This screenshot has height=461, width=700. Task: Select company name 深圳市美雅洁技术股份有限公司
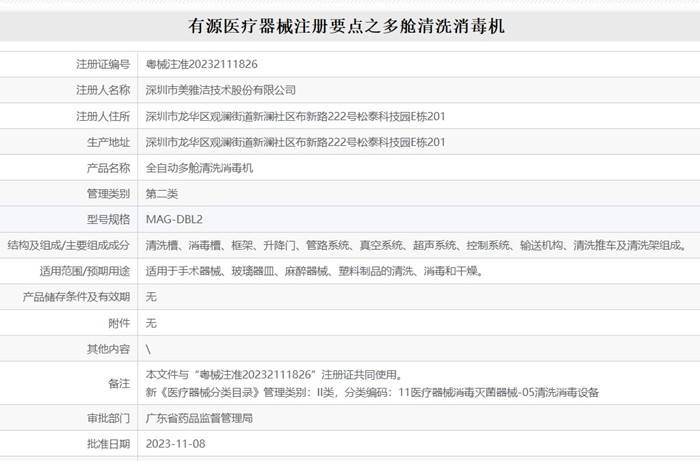(221, 90)
